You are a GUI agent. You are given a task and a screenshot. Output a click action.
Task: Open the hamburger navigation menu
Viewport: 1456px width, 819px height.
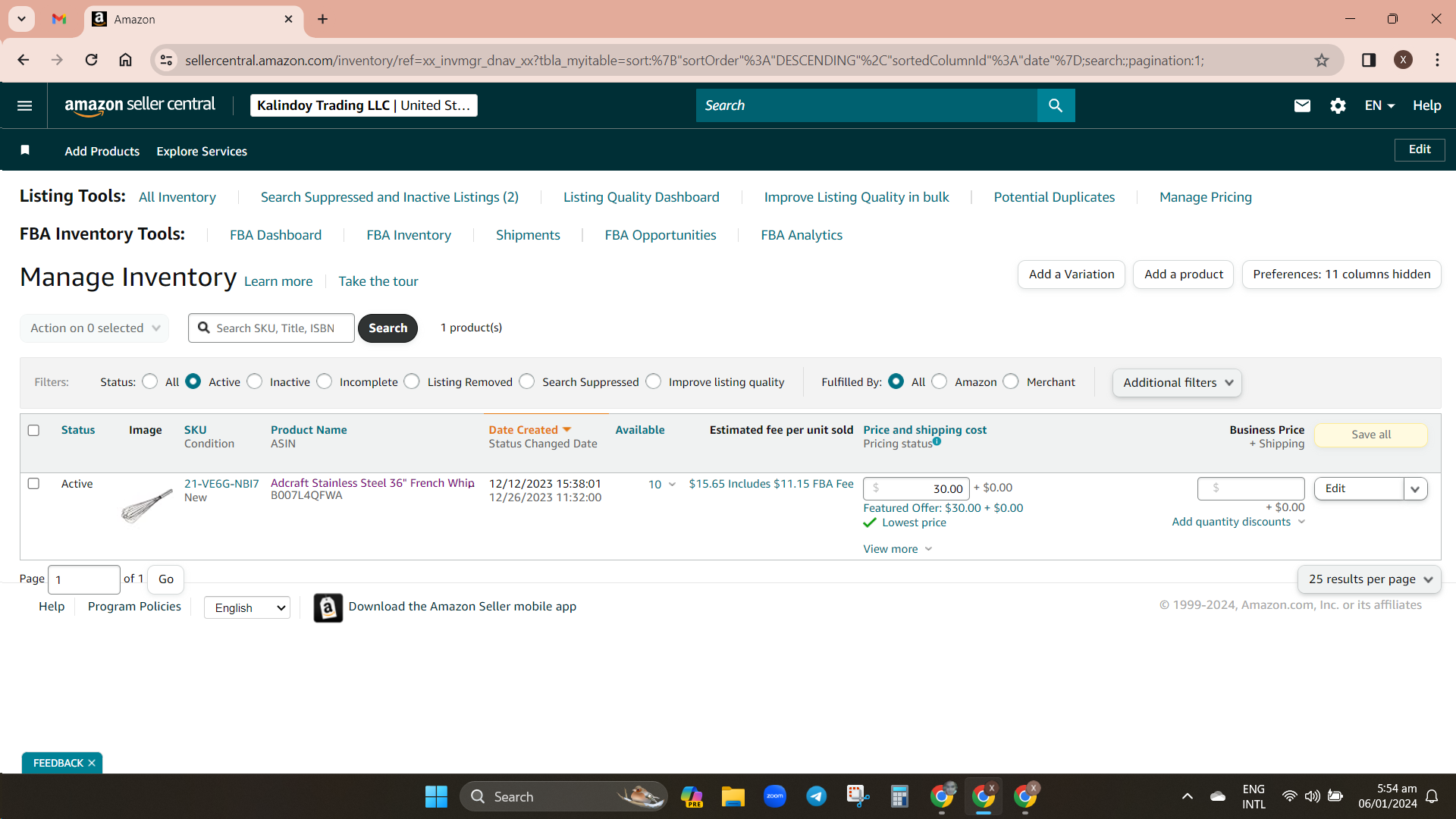coord(24,105)
